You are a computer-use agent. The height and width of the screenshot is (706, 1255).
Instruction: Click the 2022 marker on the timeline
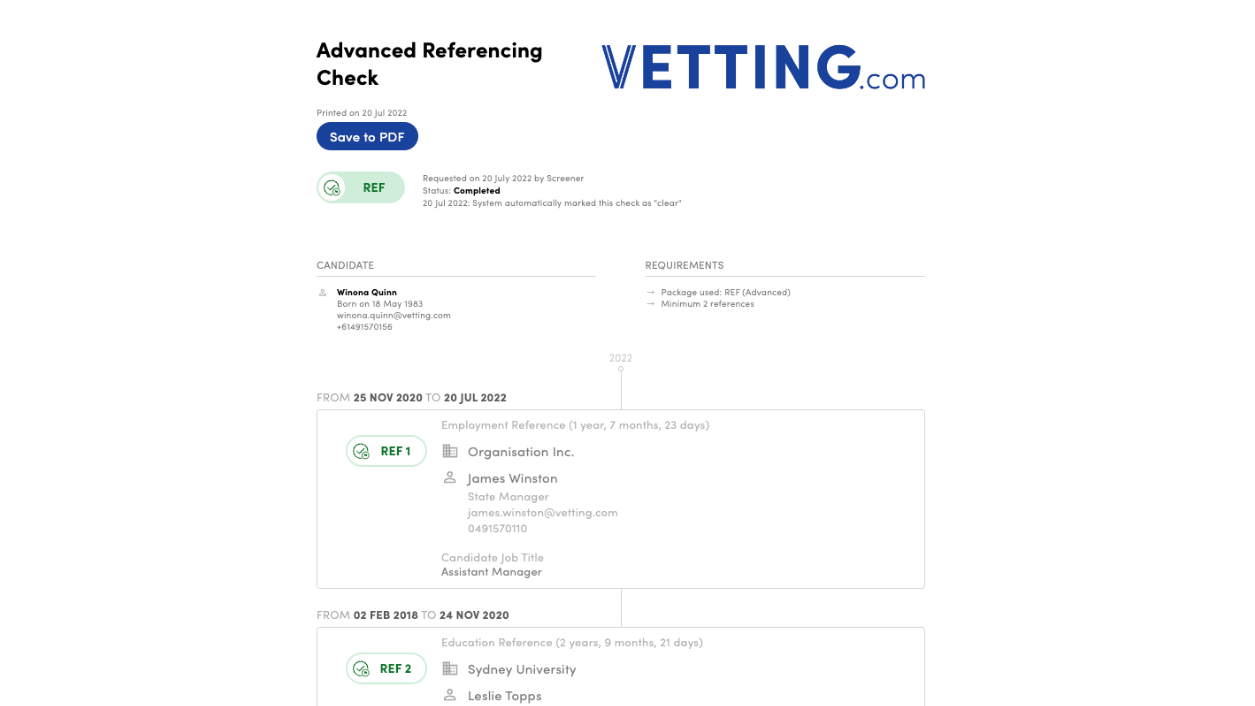coord(620,358)
